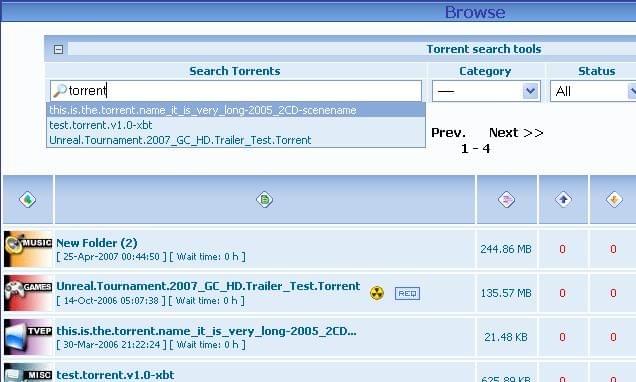Go to Next page of torrents
The height and width of the screenshot is (382, 636).
coord(516,133)
